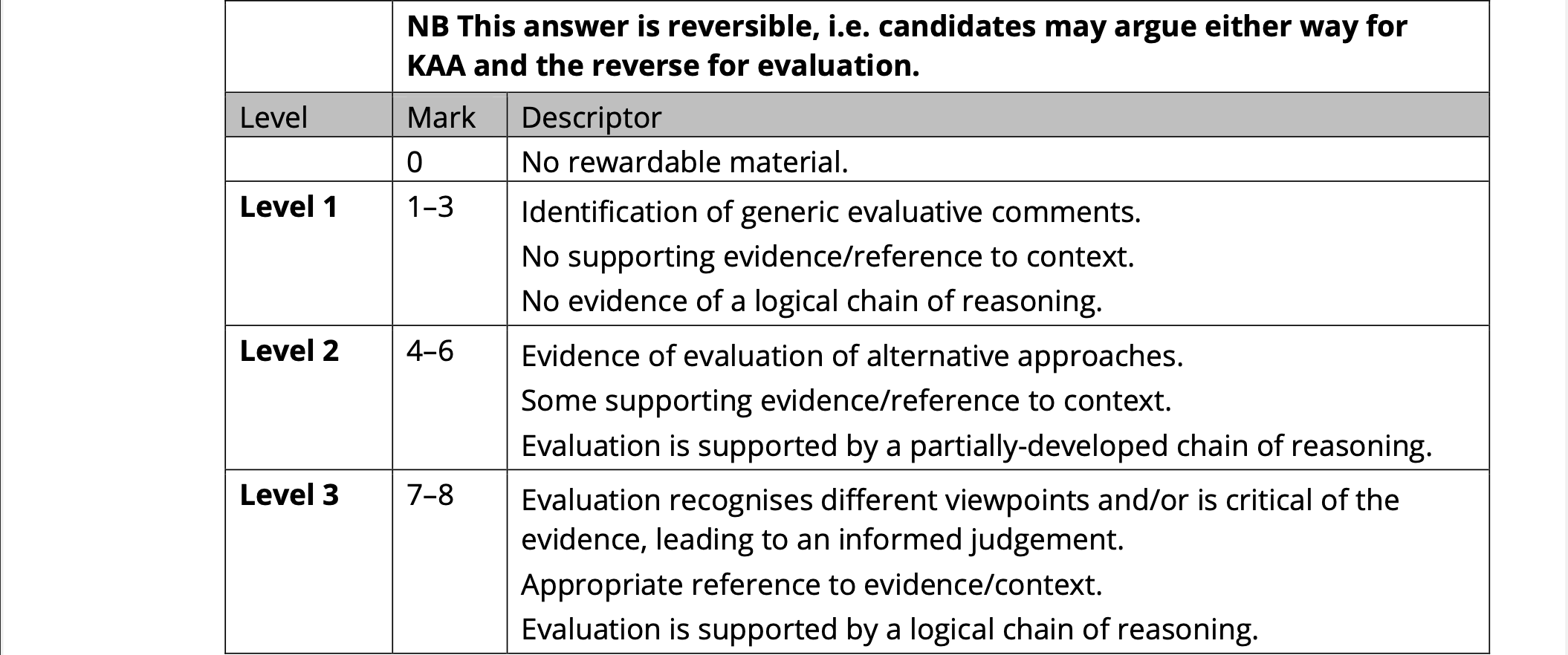
Task: Click "Some supporting evidence/reference to context." line
Action: click(x=846, y=401)
